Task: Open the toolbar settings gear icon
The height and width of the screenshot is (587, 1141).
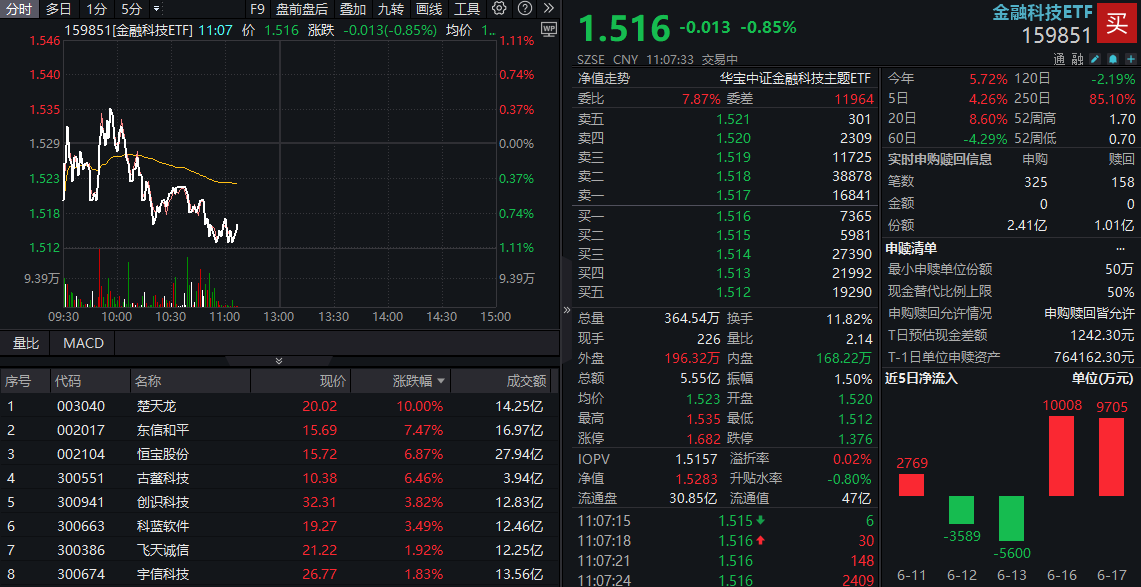Action: click(x=499, y=8)
